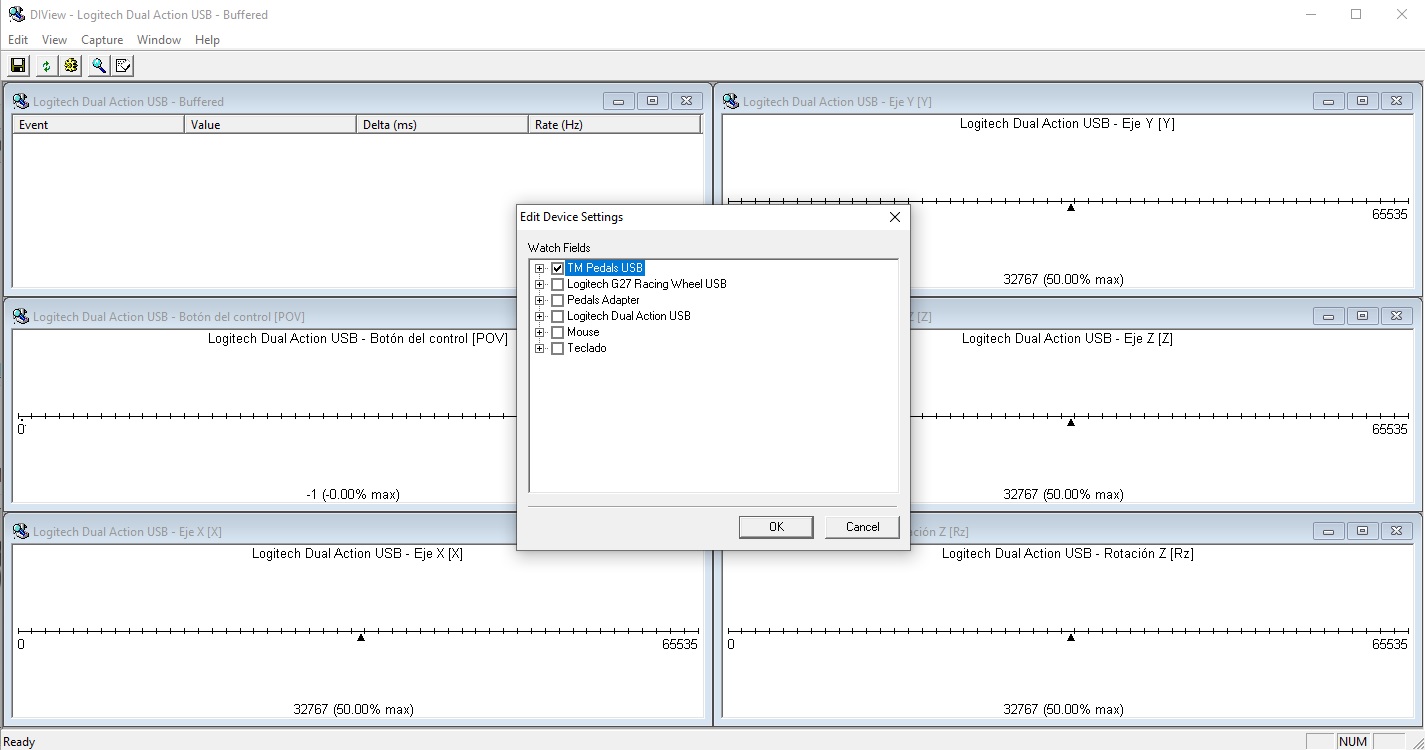Click the green refresh arrows toolbar icon
This screenshot has width=1425, height=750.
(46, 66)
